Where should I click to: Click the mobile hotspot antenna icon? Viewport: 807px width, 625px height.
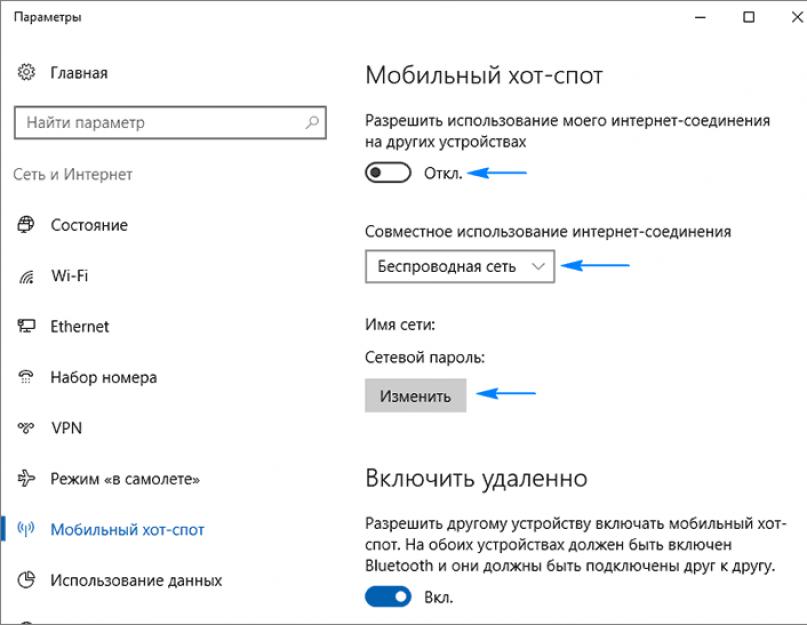pos(27,530)
